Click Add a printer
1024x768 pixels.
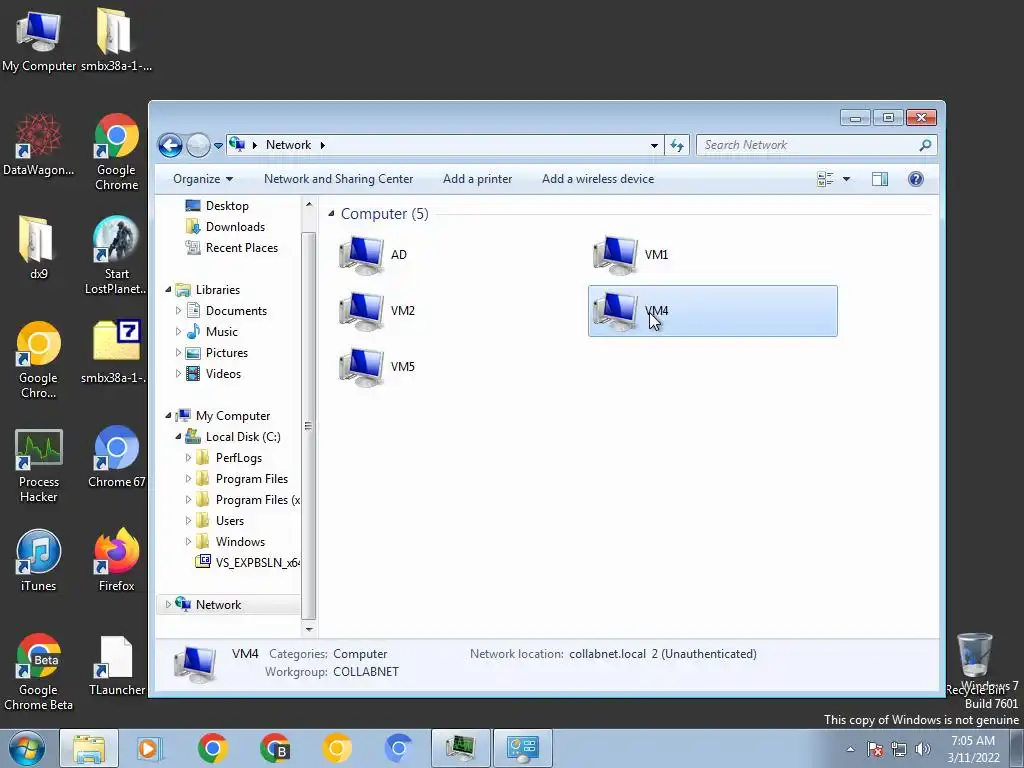477,179
